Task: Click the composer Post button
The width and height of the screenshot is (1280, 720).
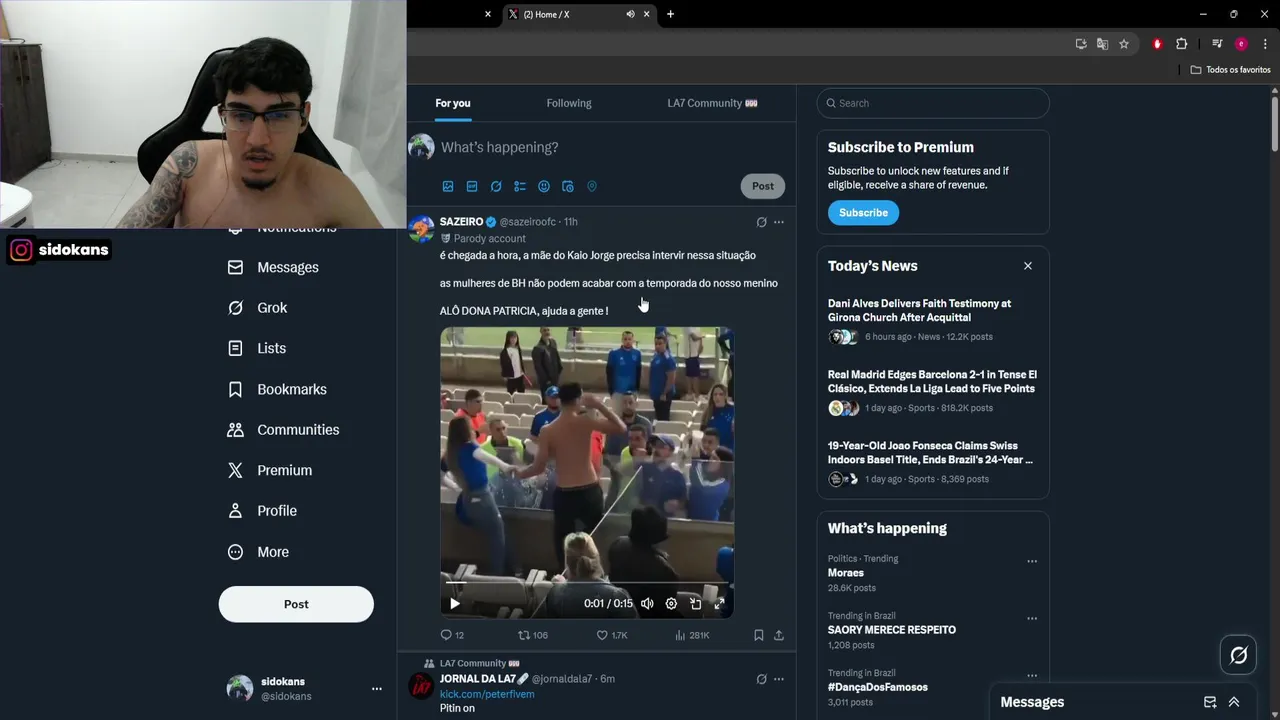Action: (763, 186)
